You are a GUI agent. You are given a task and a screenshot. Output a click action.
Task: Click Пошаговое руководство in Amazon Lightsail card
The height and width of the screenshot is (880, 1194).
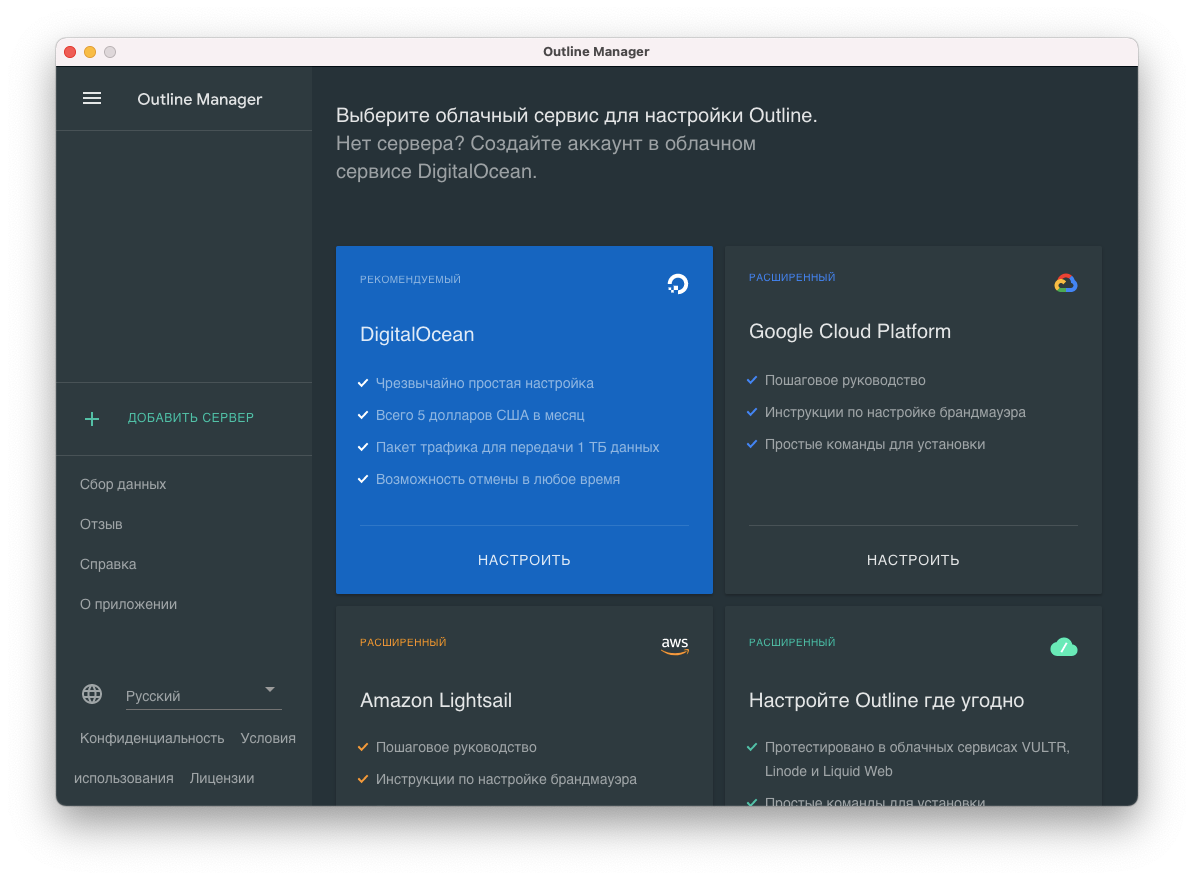pos(456,748)
